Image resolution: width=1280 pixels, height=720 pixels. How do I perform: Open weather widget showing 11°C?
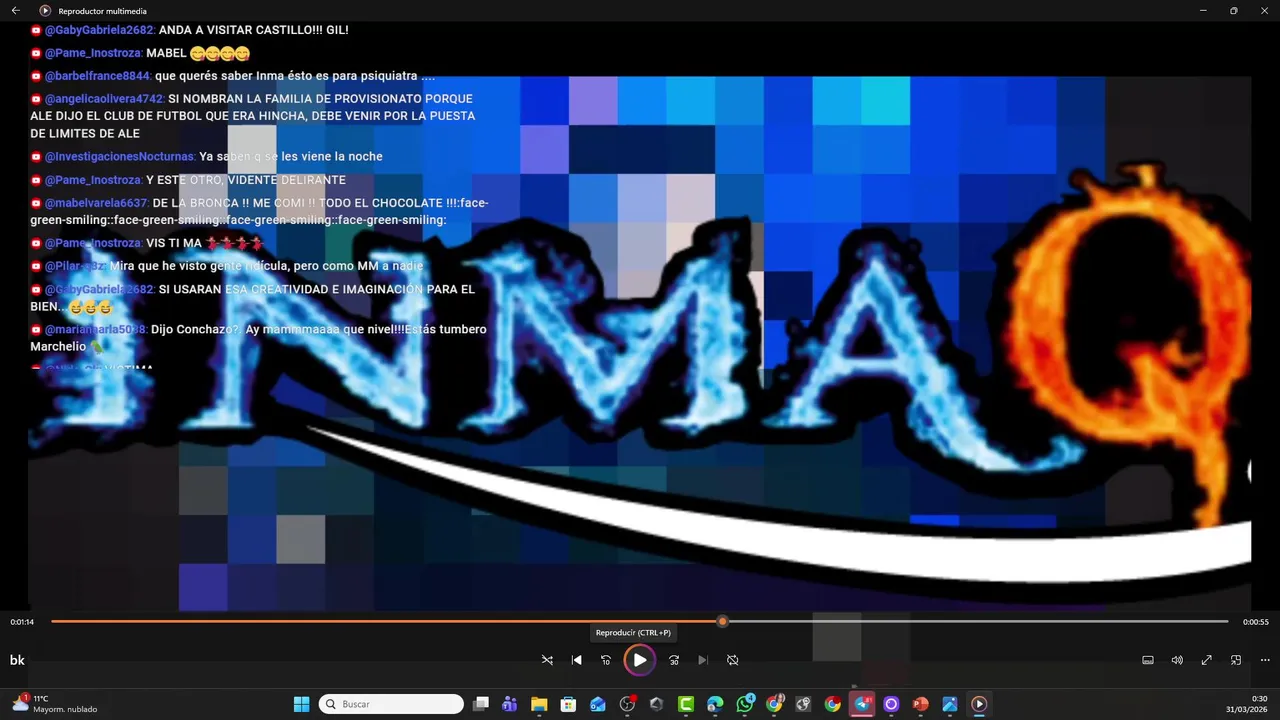click(x=55, y=704)
